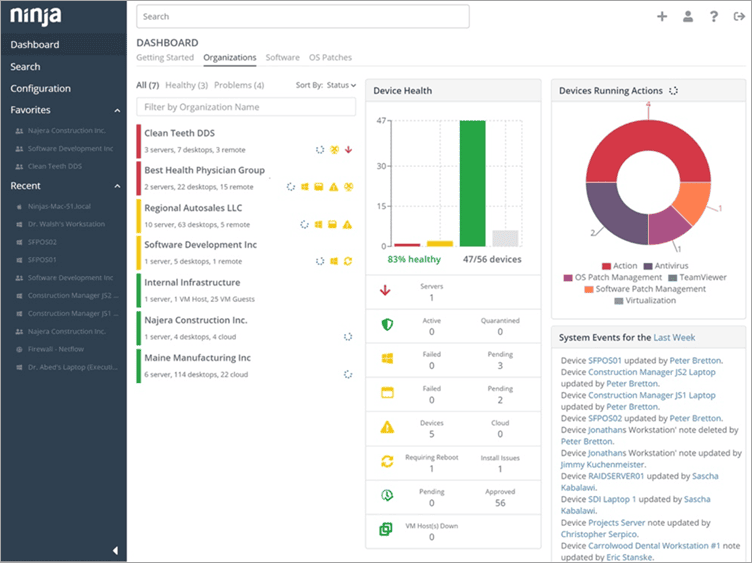Toggle Software Patch Management legend swatch
Image resolution: width=752 pixels, height=563 pixels.
pos(588,289)
